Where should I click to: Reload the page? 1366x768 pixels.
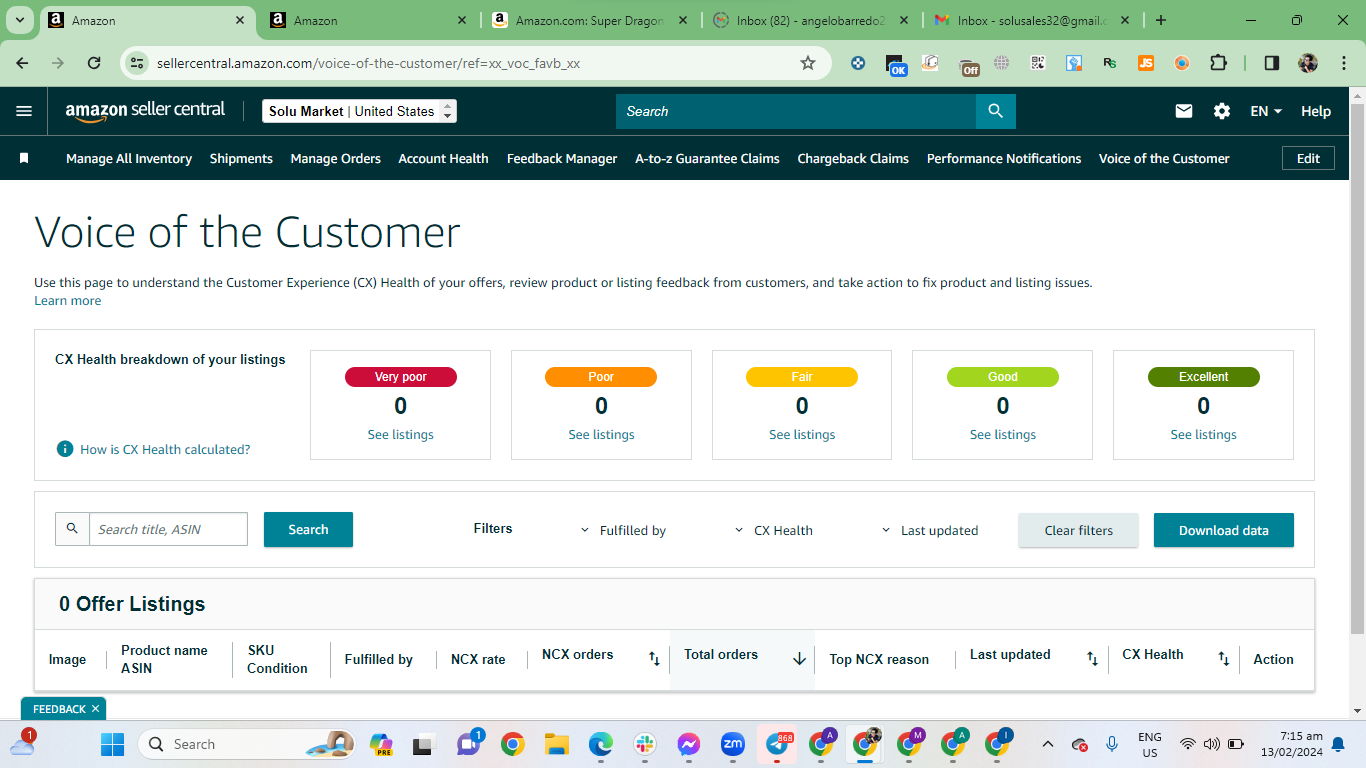(x=94, y=63)
